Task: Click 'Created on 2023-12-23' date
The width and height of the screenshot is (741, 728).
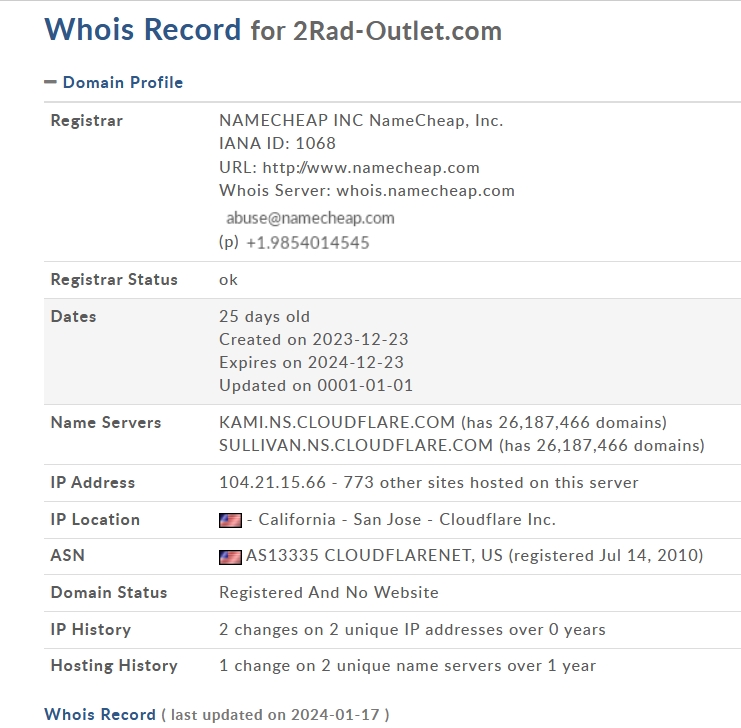Action: 314,339
